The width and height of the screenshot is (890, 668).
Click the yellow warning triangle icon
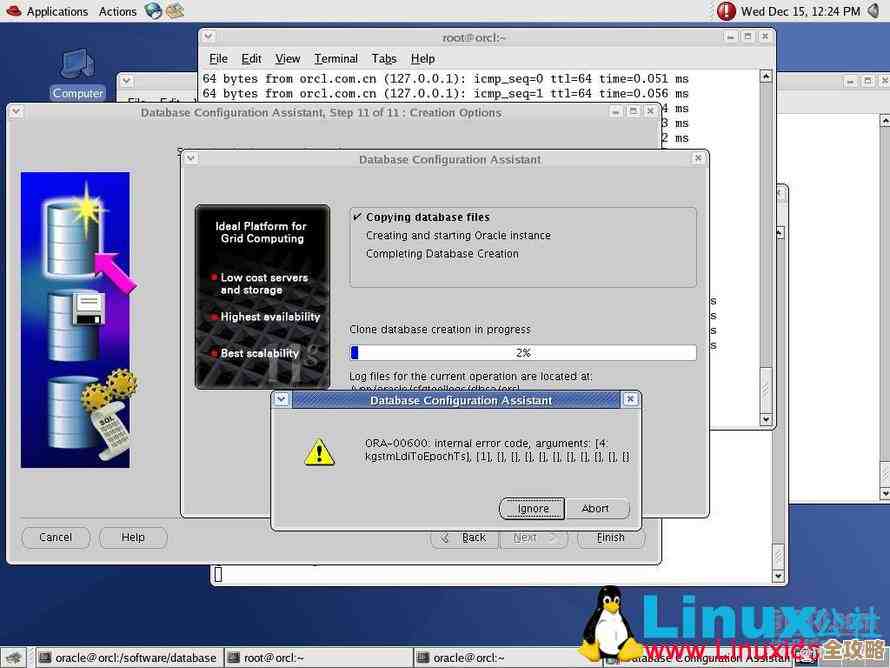point(319,450)
